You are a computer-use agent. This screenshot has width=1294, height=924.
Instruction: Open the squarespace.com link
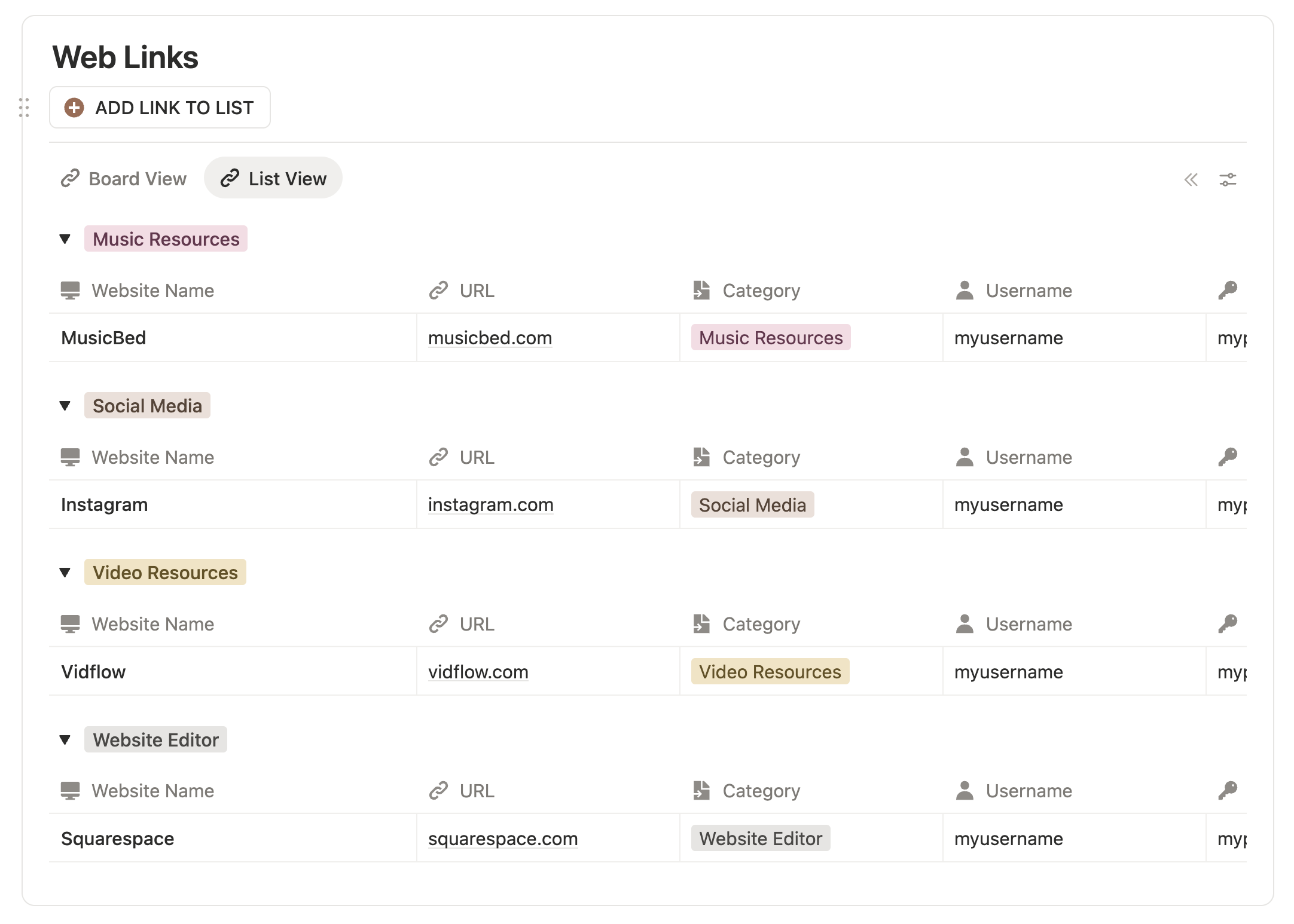click(503, 839)
